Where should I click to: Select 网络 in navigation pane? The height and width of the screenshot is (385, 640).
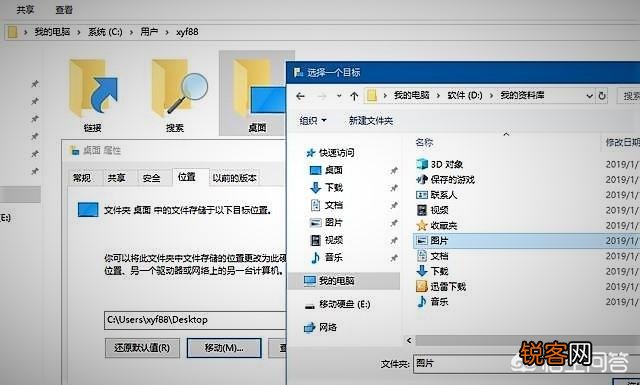click(321, 327)
